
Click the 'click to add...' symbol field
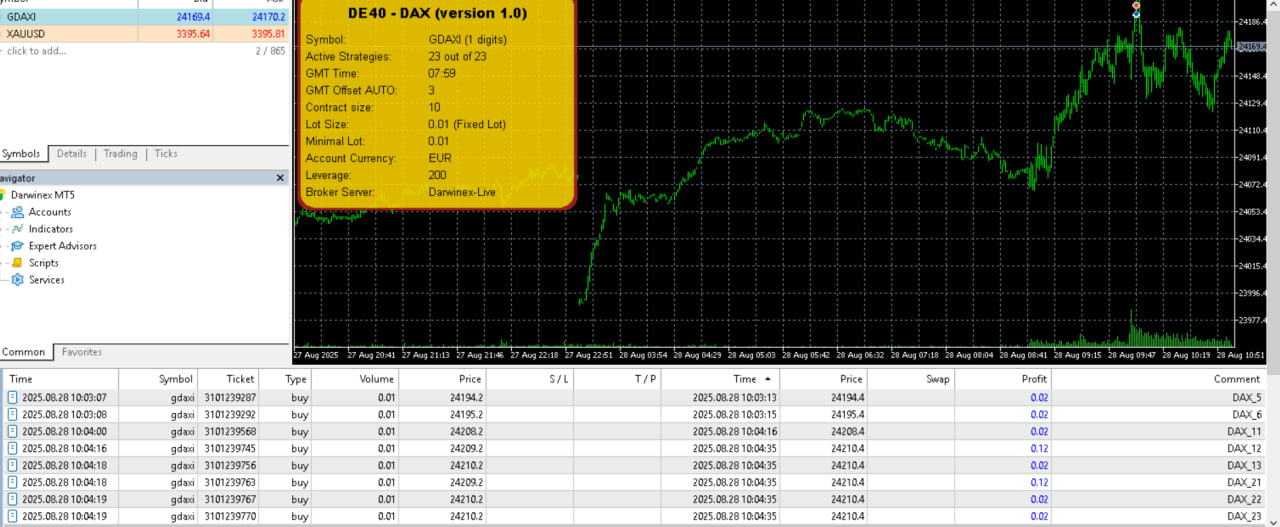click(37, 51)
